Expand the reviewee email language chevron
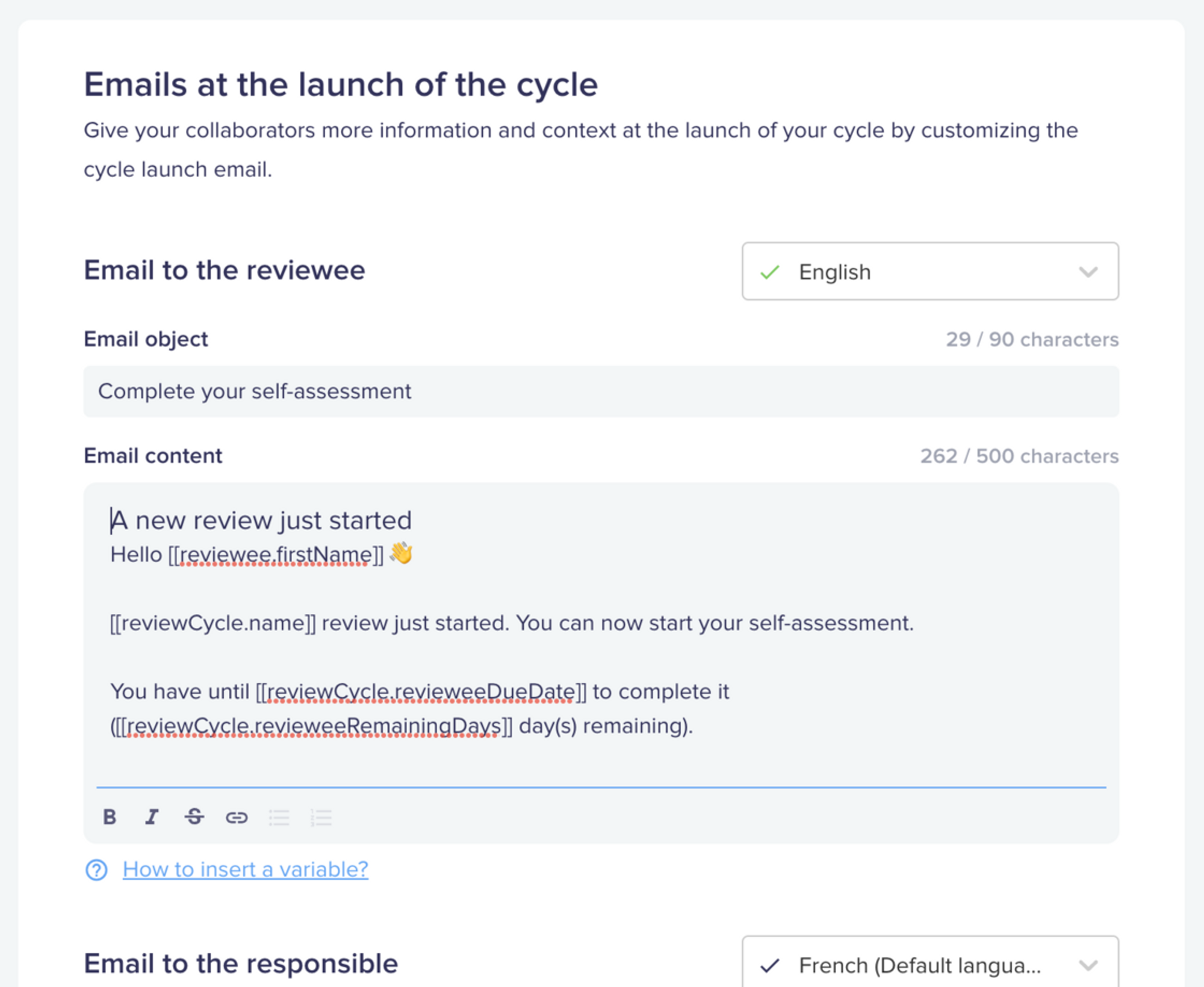Viewport: 1204px width, 987px height. tap(1088, 272)
